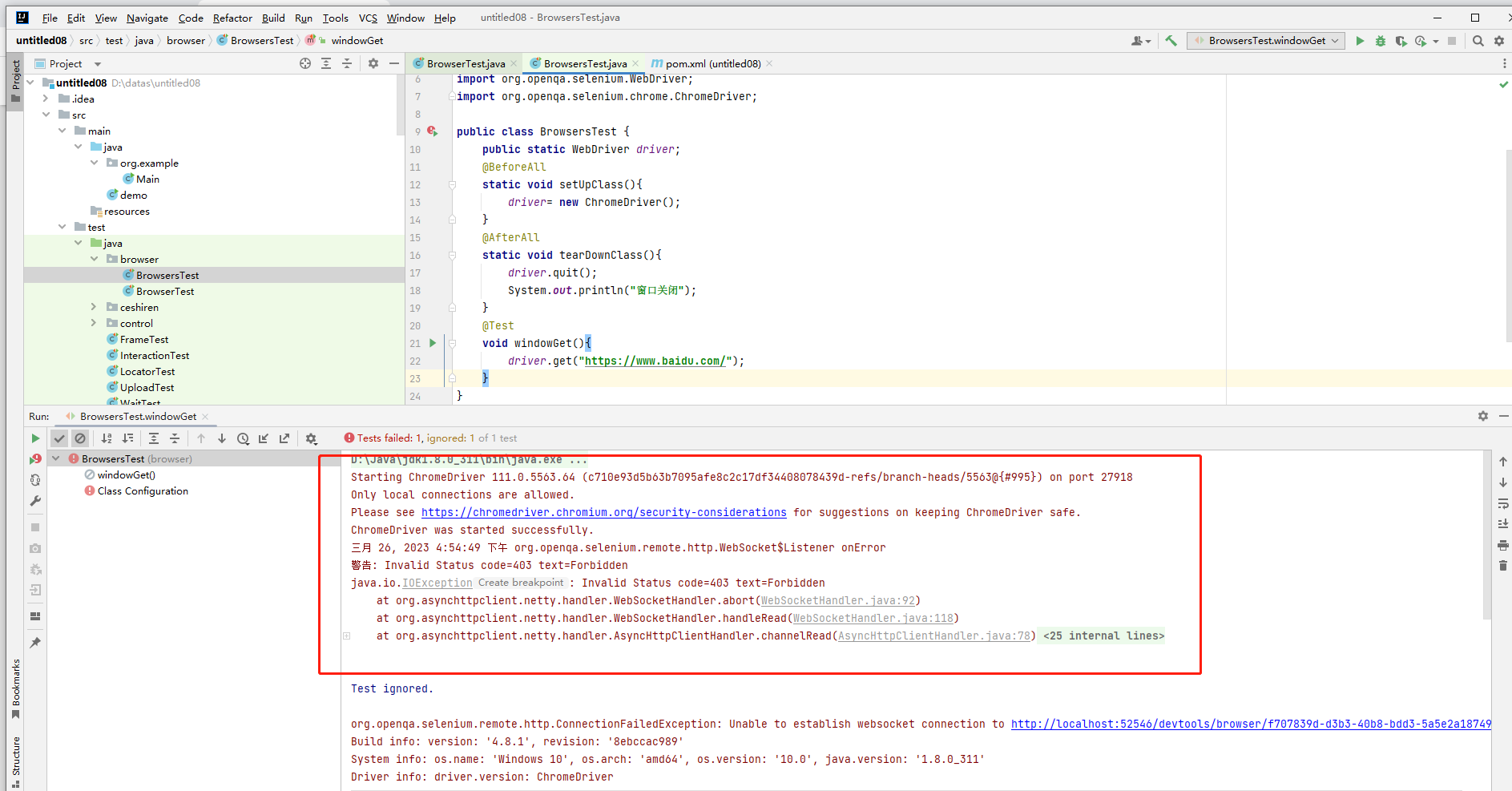Open the Refactor menu
Viewport: 1512px width, 791px height.
tap(232, 18)
